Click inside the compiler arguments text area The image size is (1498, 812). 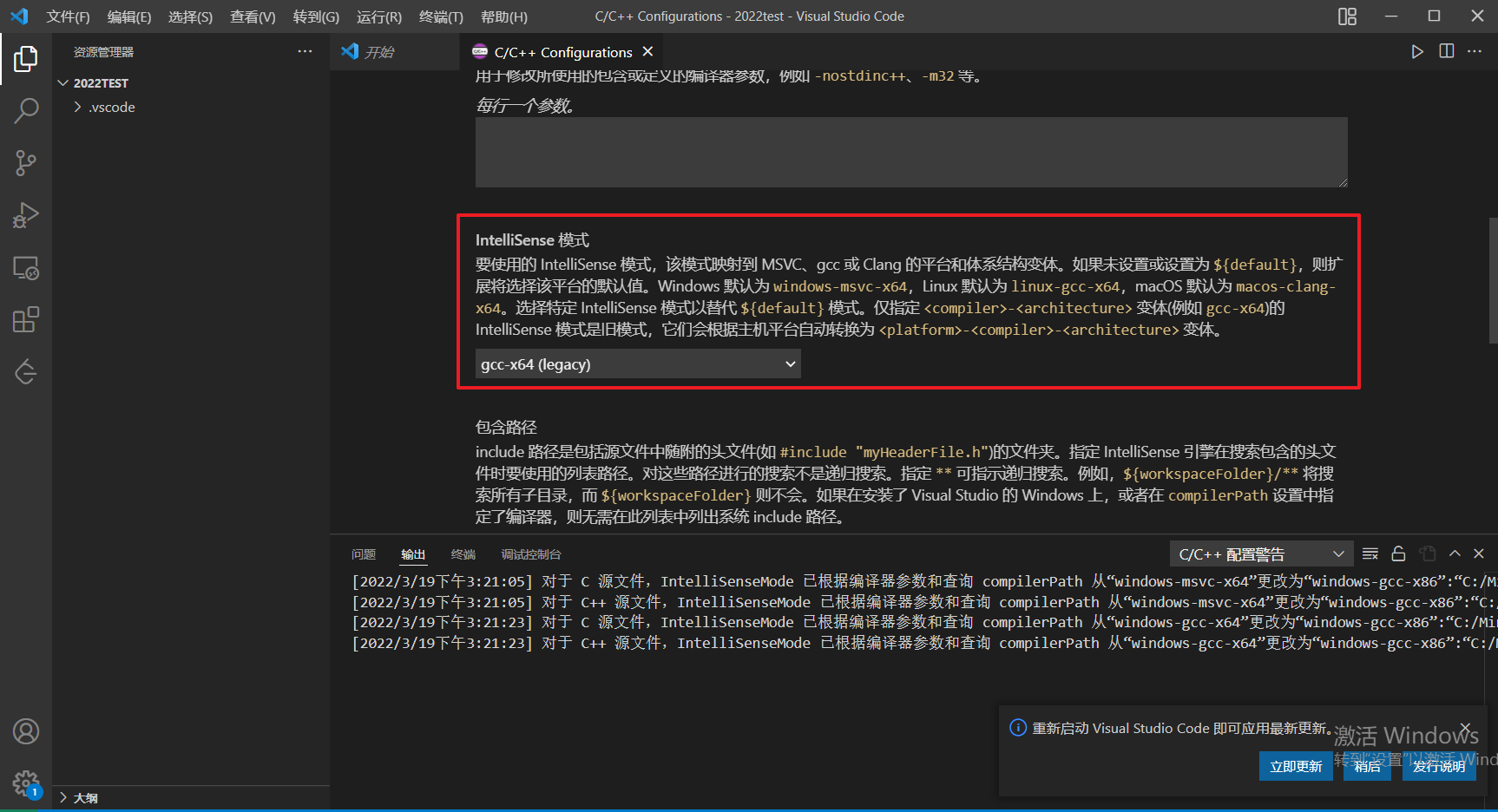911,152
